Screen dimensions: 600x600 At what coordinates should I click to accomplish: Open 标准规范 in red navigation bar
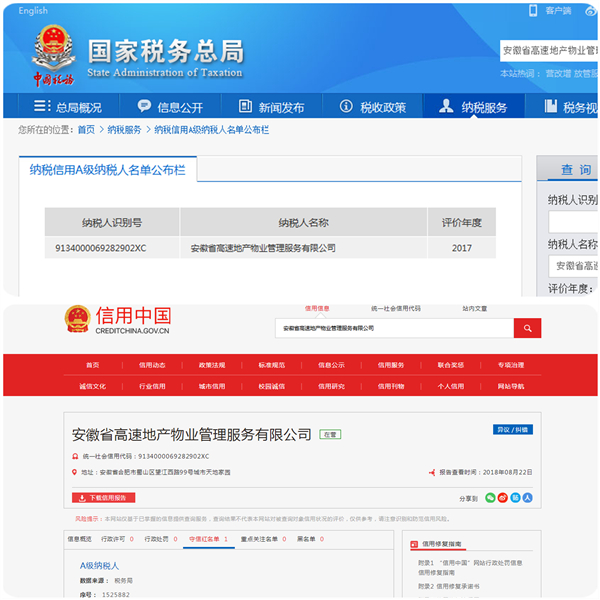(x=272, y=365)
